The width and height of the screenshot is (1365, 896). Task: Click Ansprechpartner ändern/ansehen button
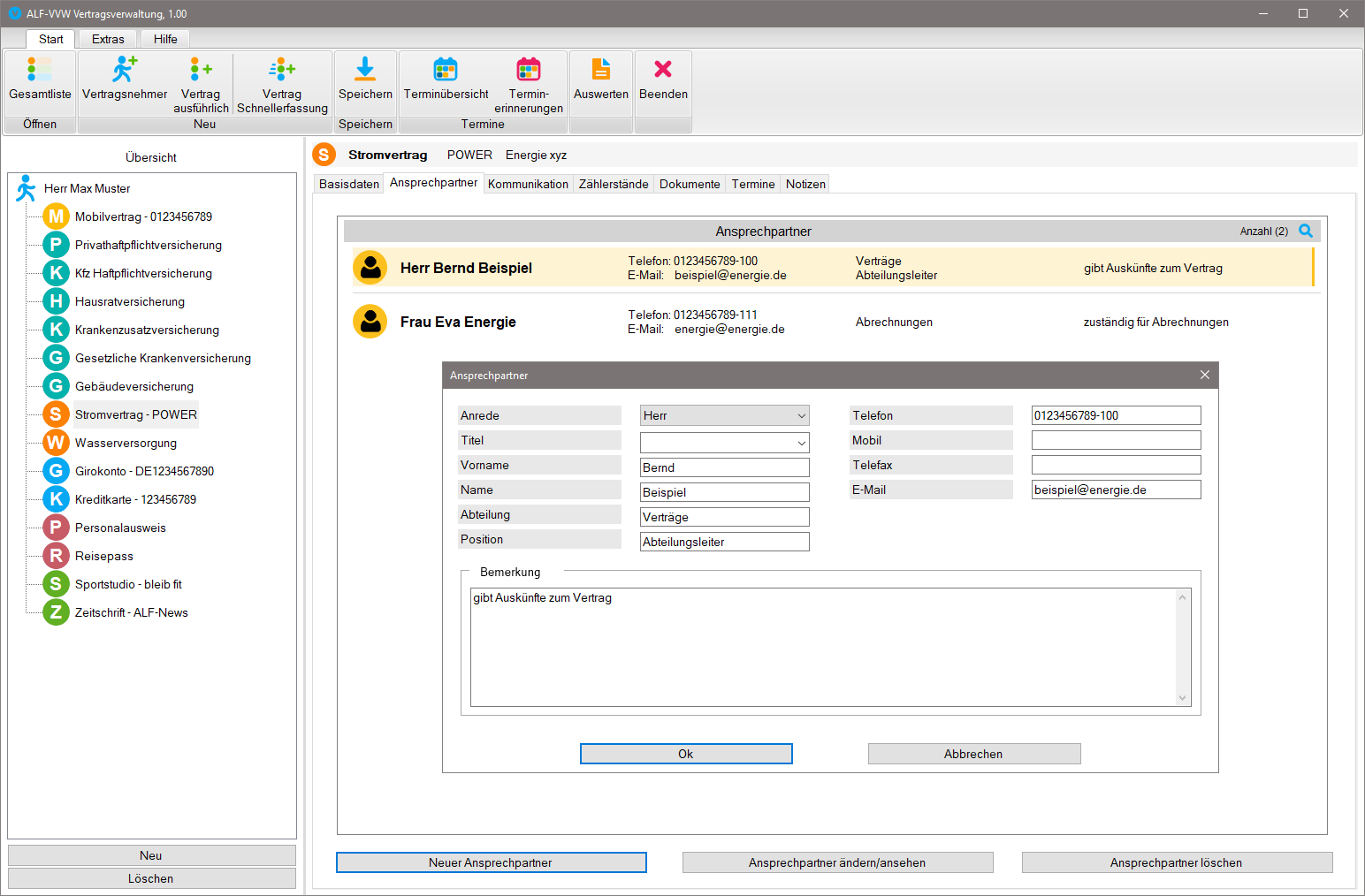(837, 862)
